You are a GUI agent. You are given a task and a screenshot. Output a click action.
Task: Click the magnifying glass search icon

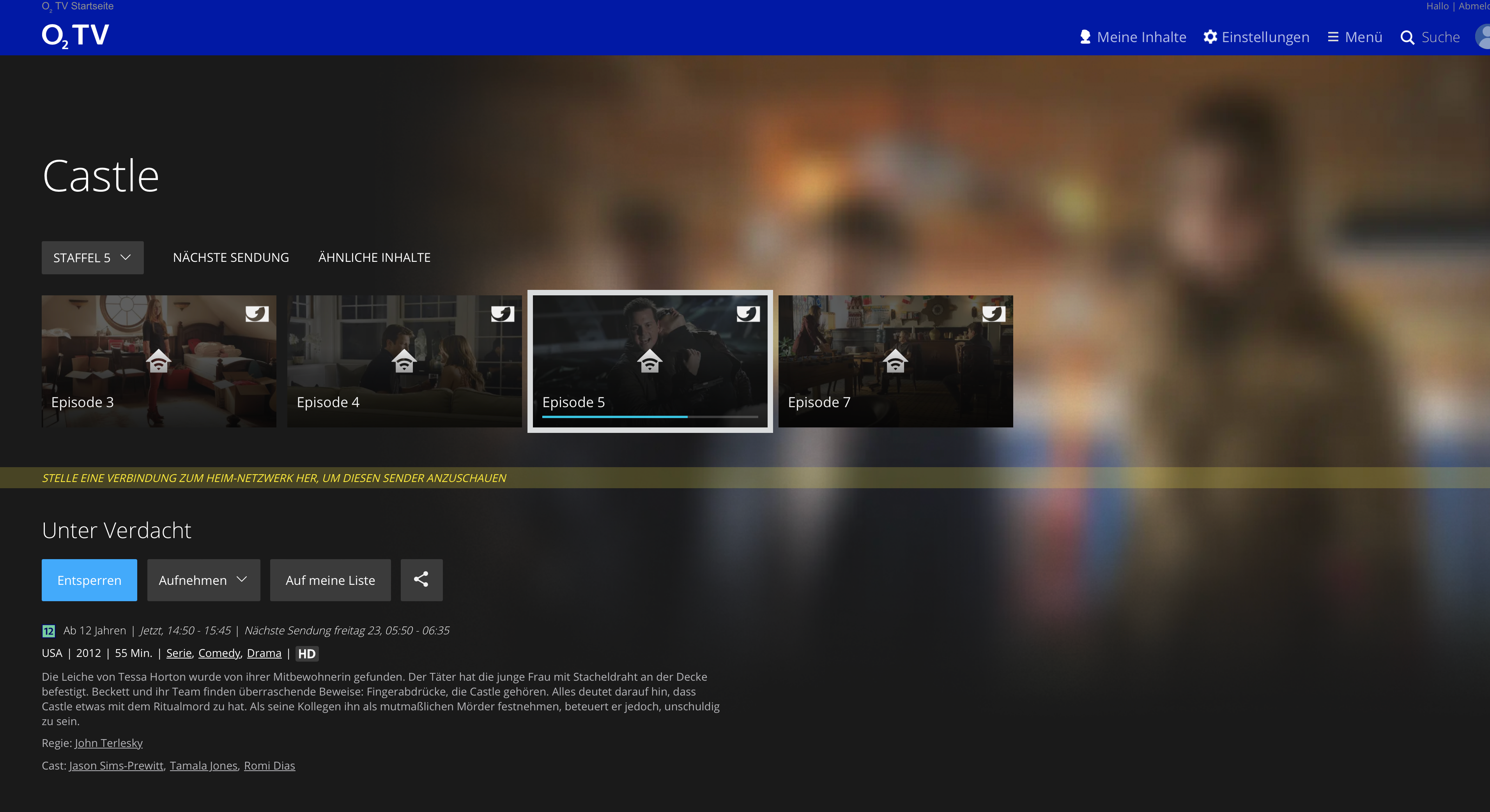click(x=1407, y=37)
